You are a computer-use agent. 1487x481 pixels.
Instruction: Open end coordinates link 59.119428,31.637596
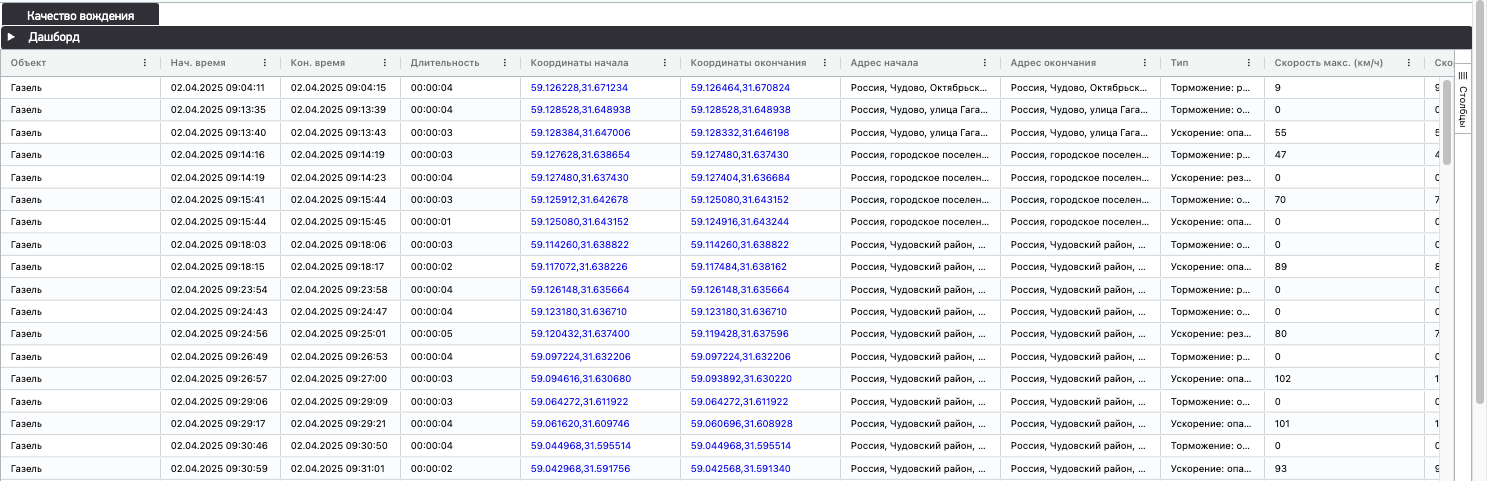click(x=740, y=332)
